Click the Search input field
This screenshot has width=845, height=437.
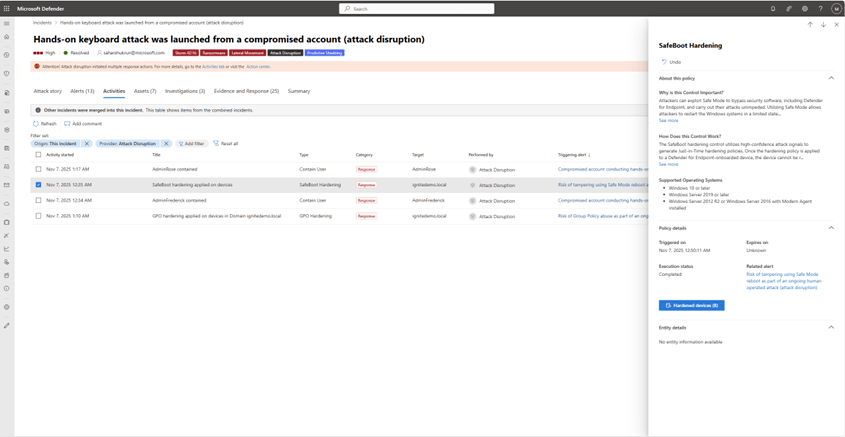tap(417, 8)
